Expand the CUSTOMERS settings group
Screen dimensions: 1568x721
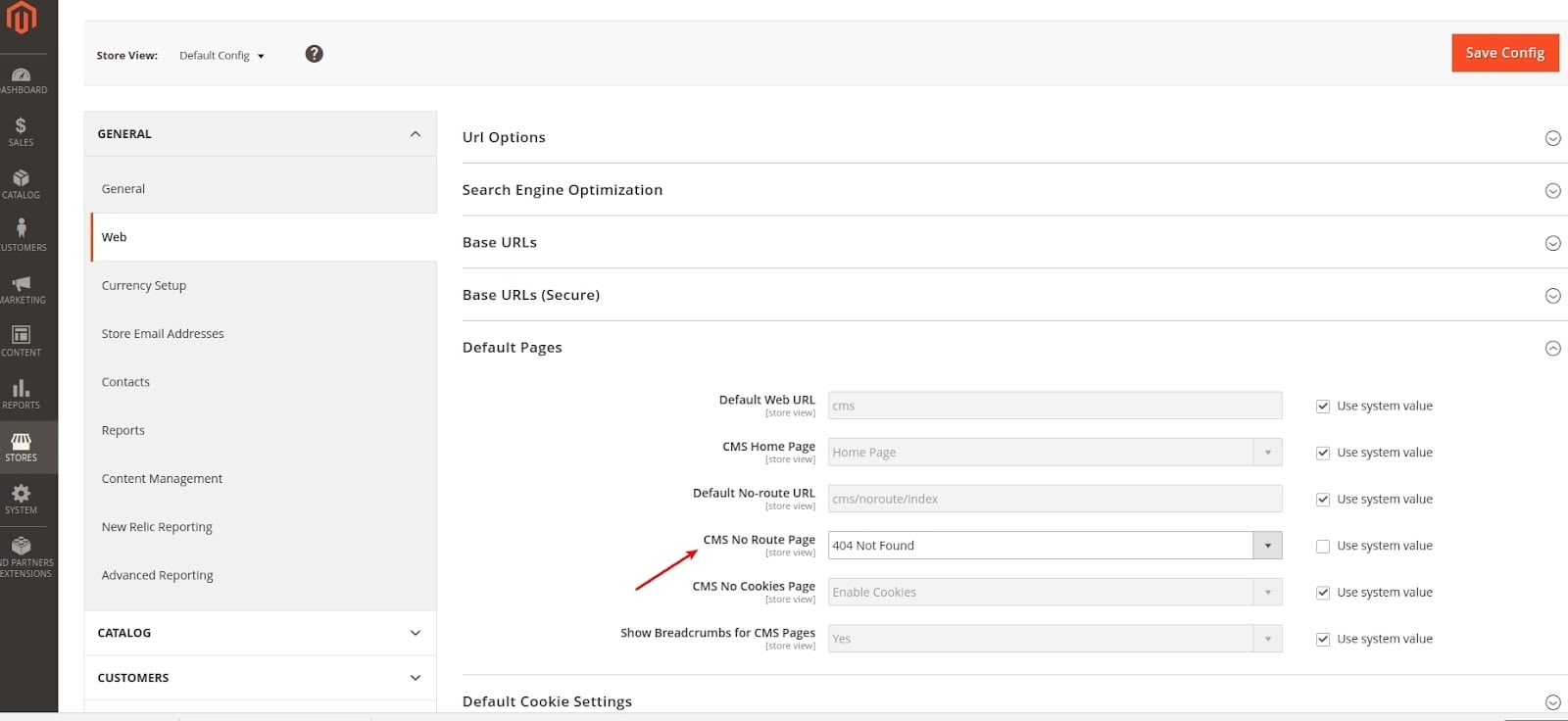point(261,678)
